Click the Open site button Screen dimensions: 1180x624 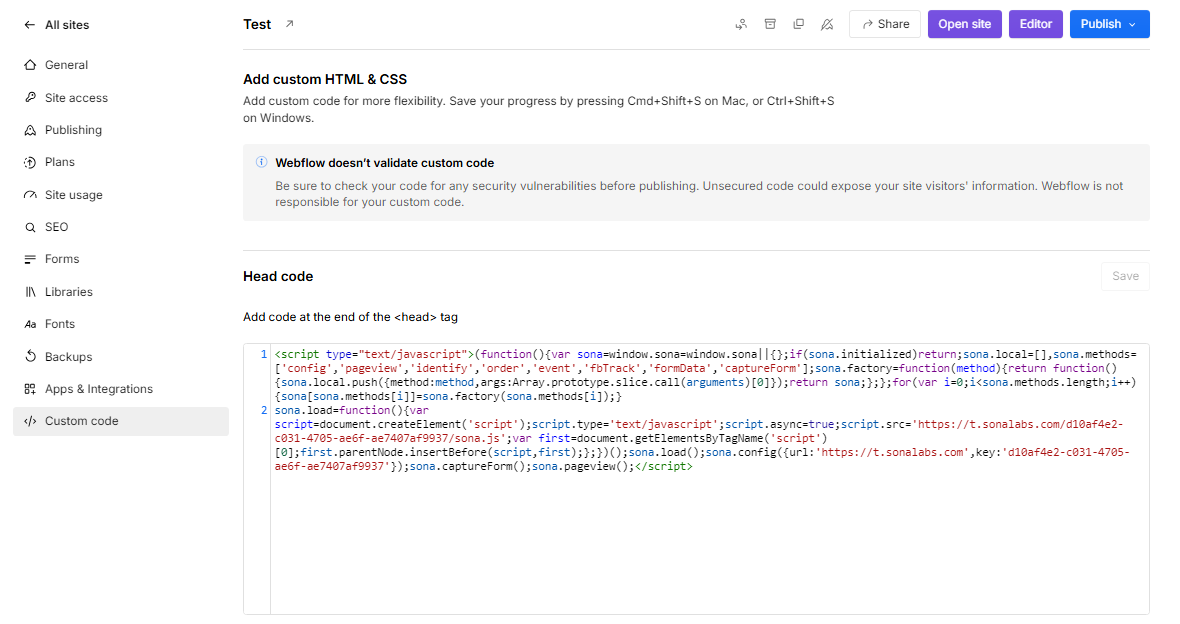tap(965, 24)
